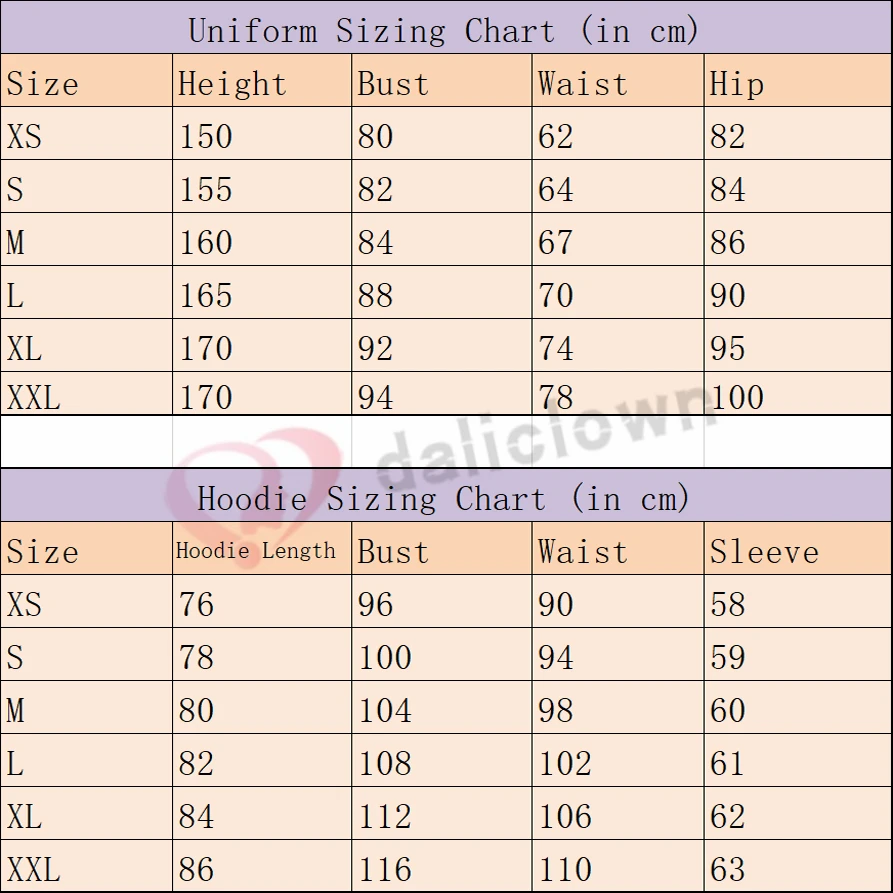
Task: Select the hoodie XS sleeve value 58
Action: click(728, 605)
